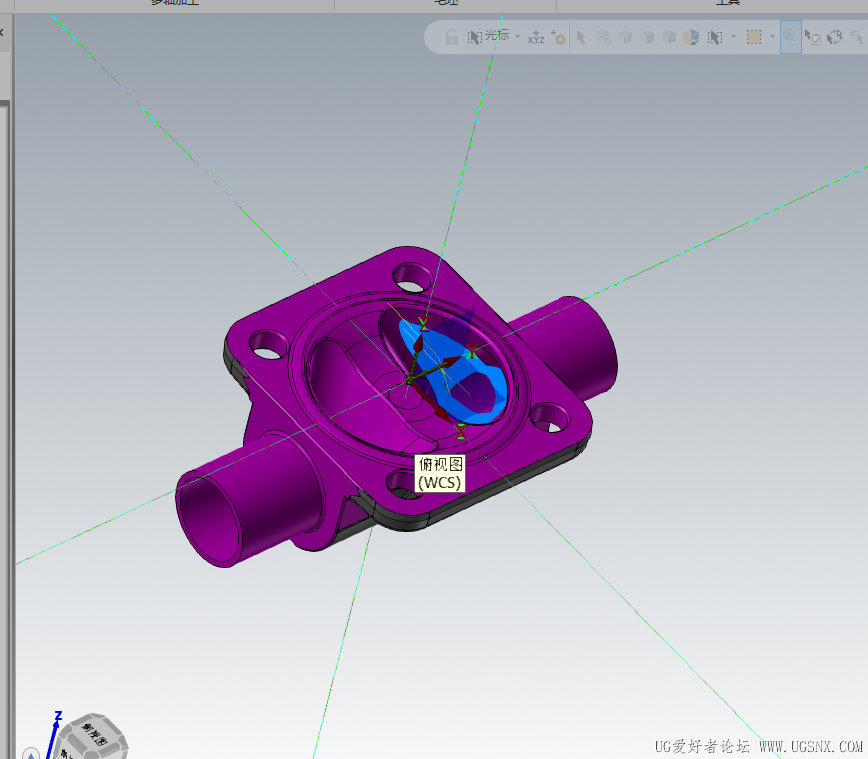Click the WCS origin triad on model
868x759 pixels.
[x=409, y=380]
